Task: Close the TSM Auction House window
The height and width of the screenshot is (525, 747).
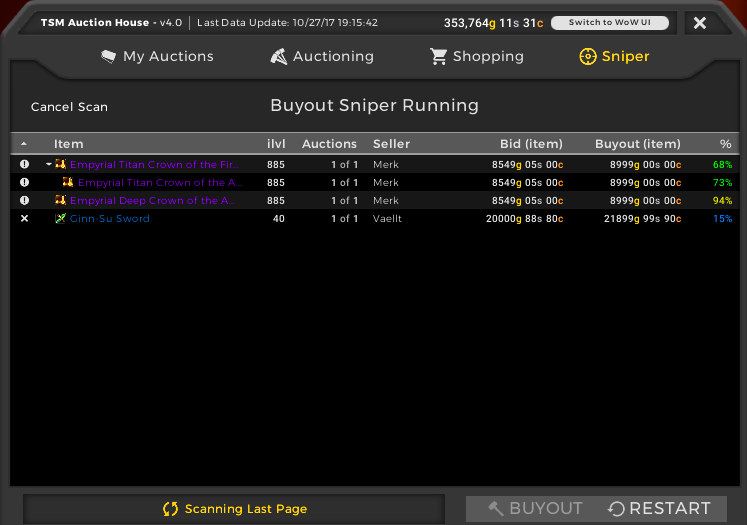Action: [x=700, y=23]
